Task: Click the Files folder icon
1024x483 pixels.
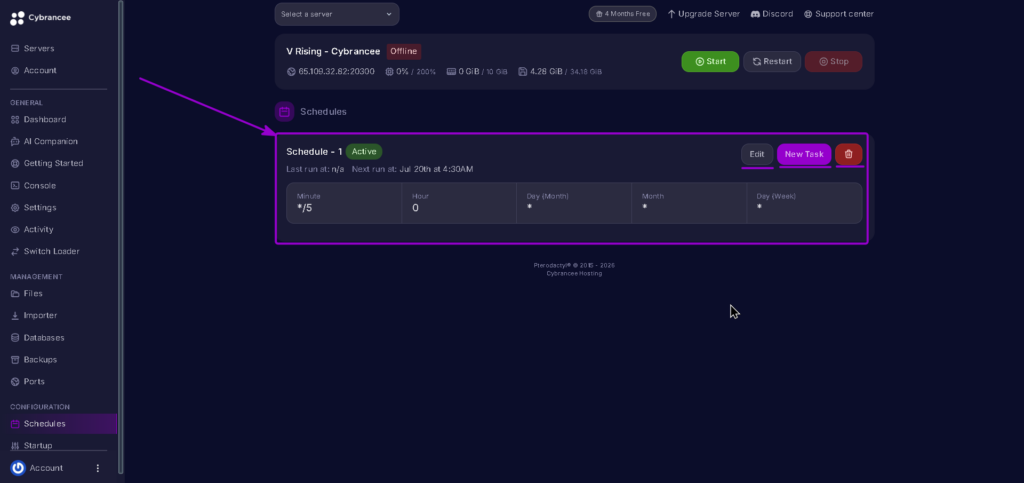Action: pos(16,294)
